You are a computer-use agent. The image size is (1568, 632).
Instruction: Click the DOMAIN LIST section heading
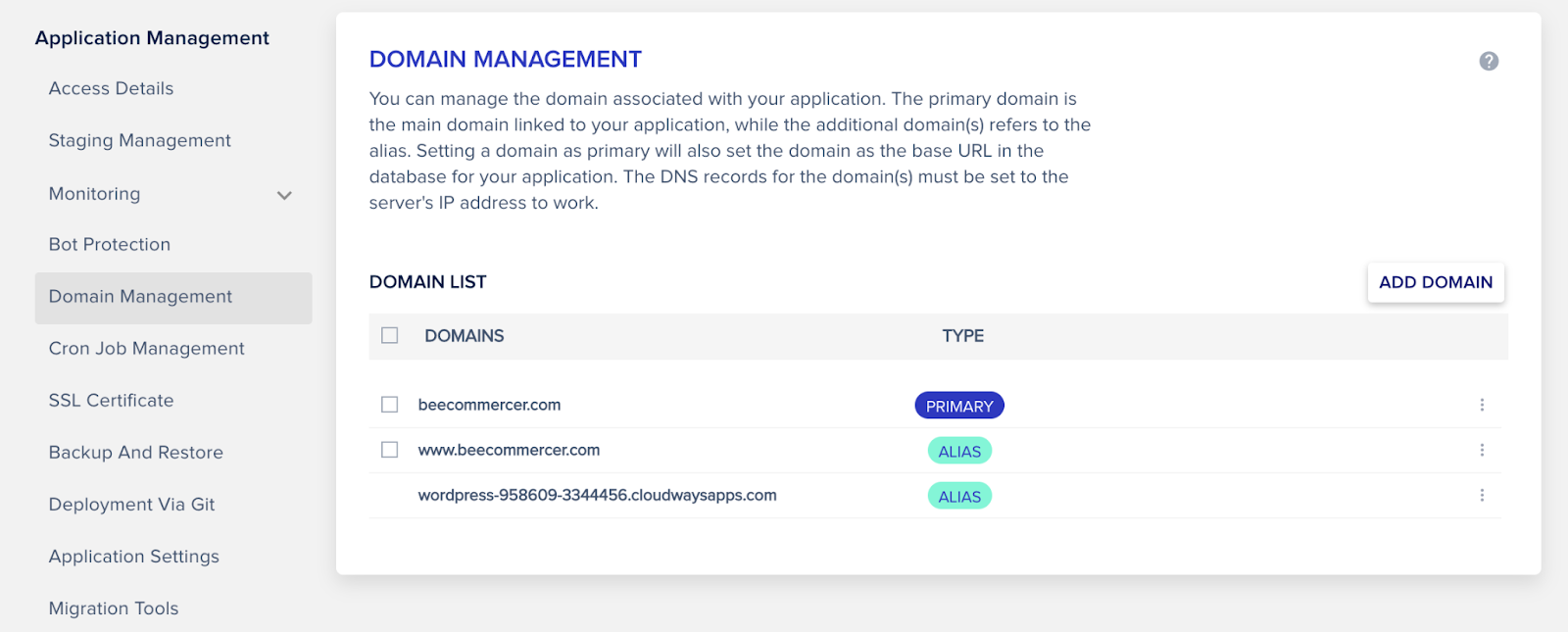point(428,282)
